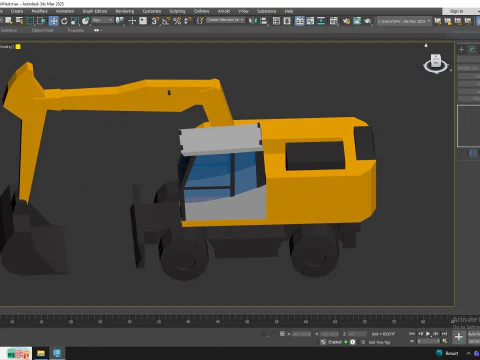Toggle Keyboard Shortcut Override button

click(x=143, y=21)
